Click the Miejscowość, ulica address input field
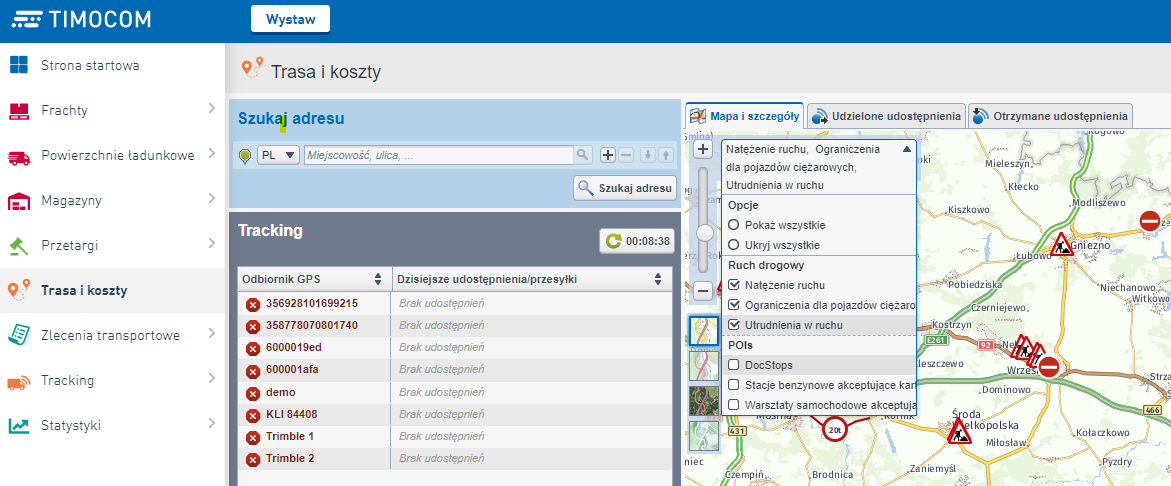The width and height of the screenshot is (1171, 486). click(438, 155)
